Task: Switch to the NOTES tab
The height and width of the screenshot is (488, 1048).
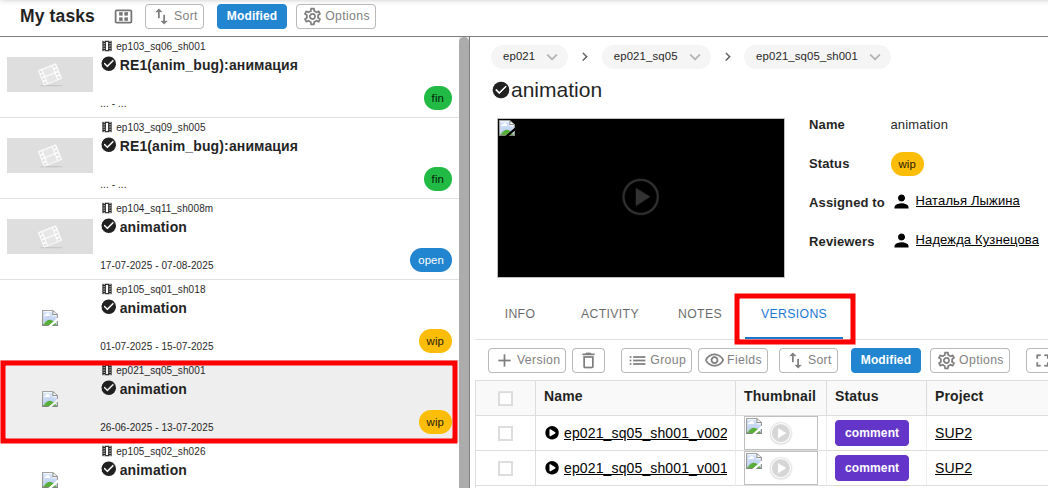Action: (700, 314)
